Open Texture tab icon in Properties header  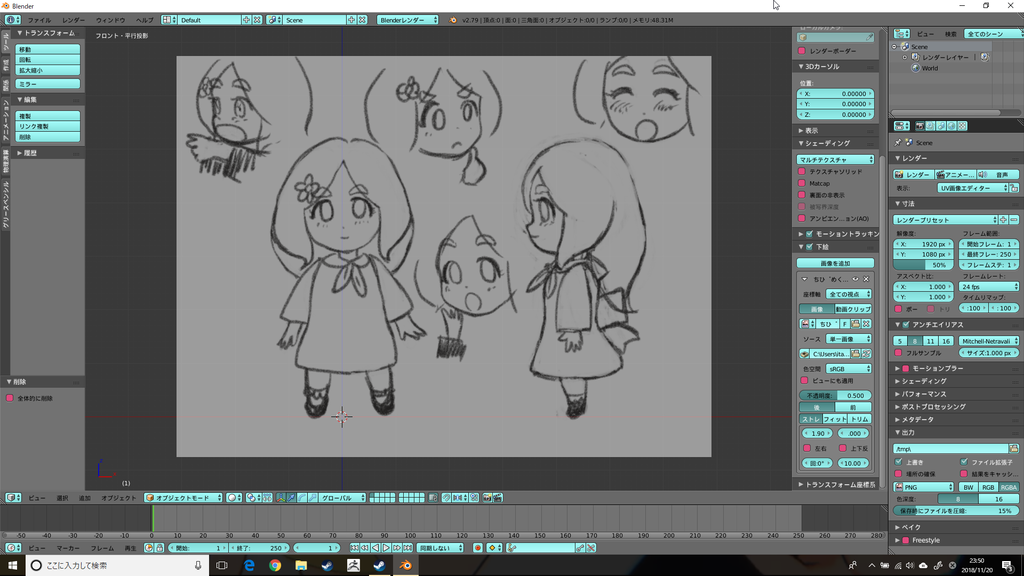962,126
